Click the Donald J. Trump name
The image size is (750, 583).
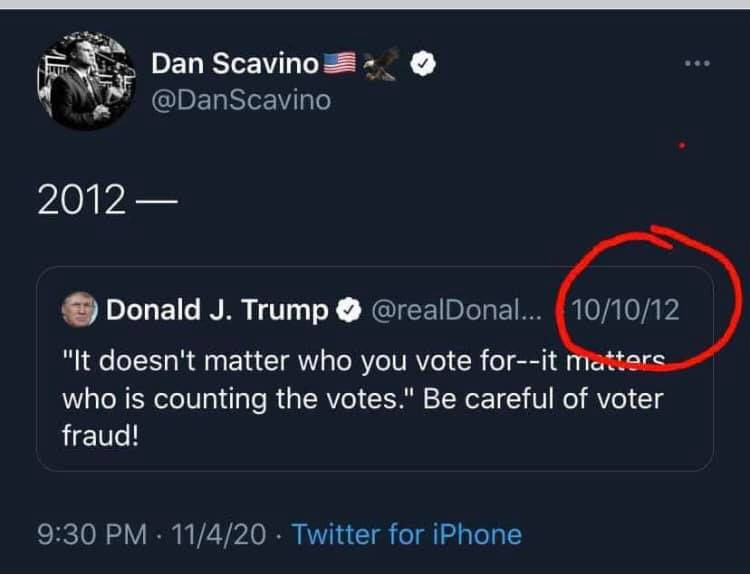[217, 311]
